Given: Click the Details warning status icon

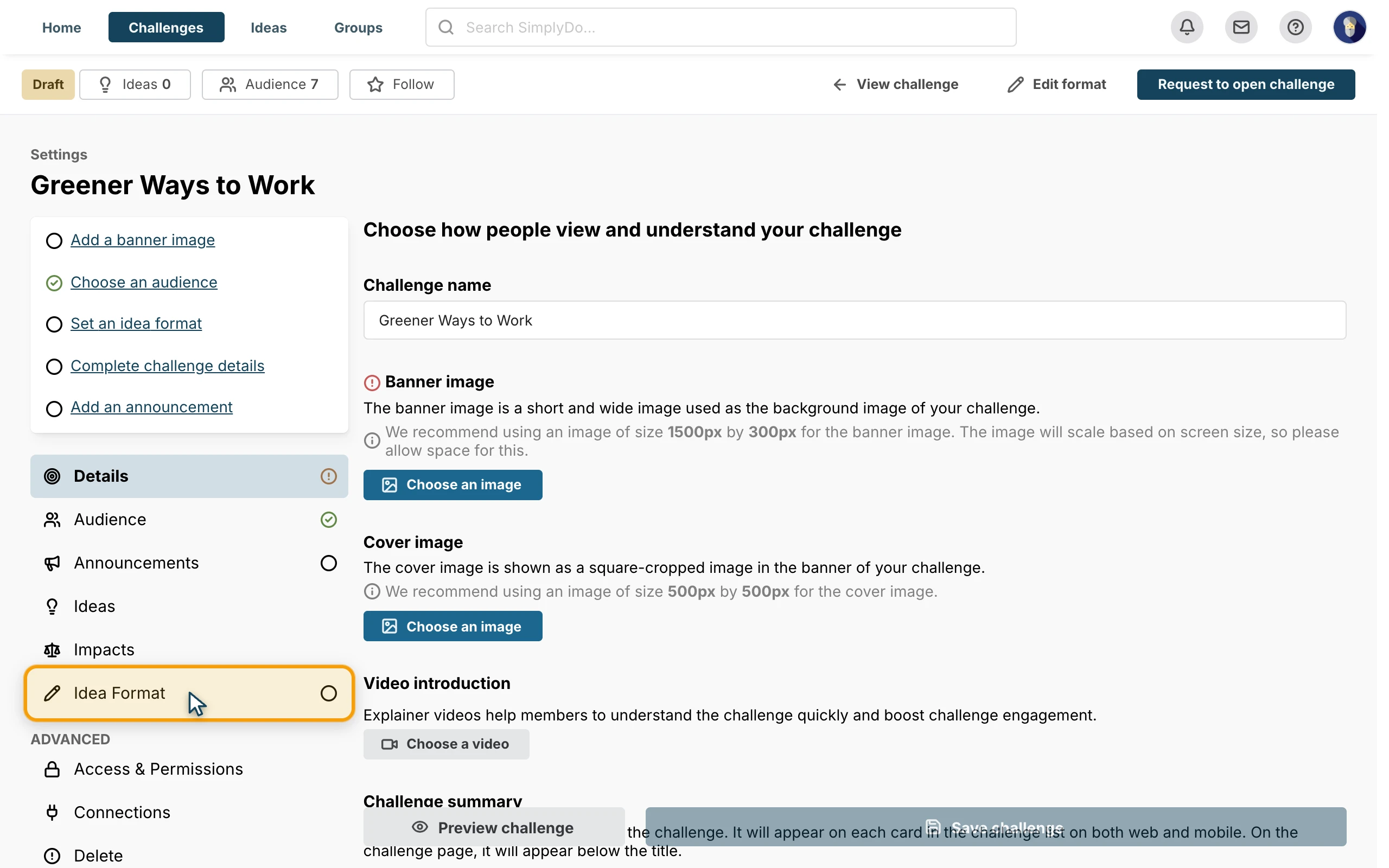Looking at the screenshot, I should [328, 476].
